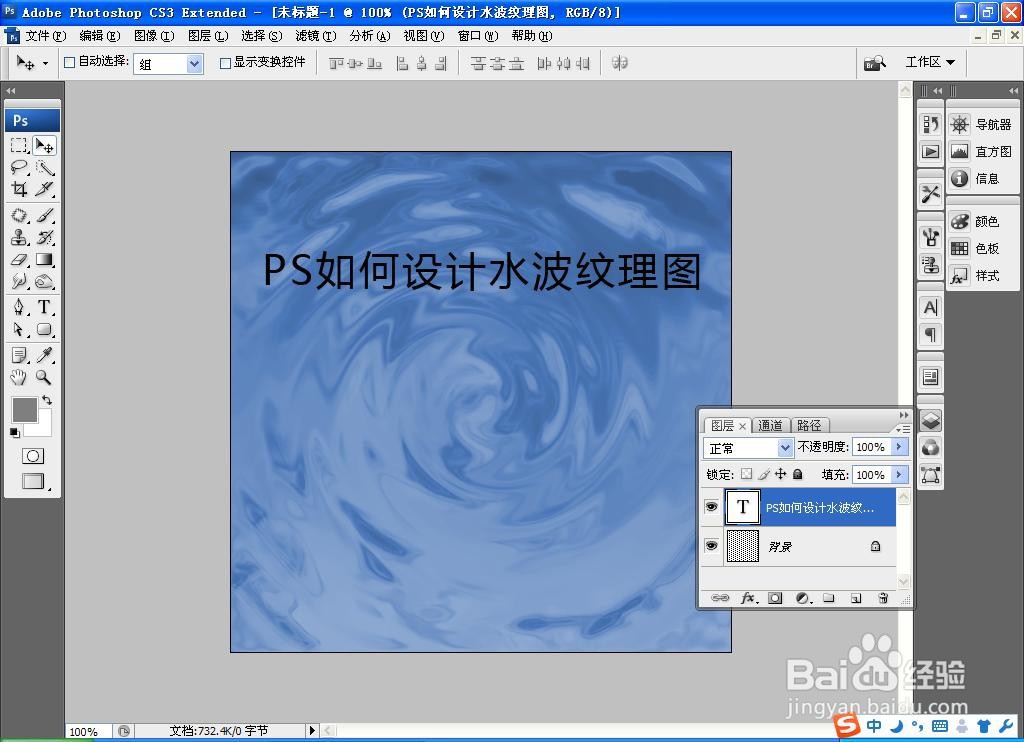Toggle visibility of the text layer
The height and width of the screenshot is (742, 1024).
coord(712,507)
